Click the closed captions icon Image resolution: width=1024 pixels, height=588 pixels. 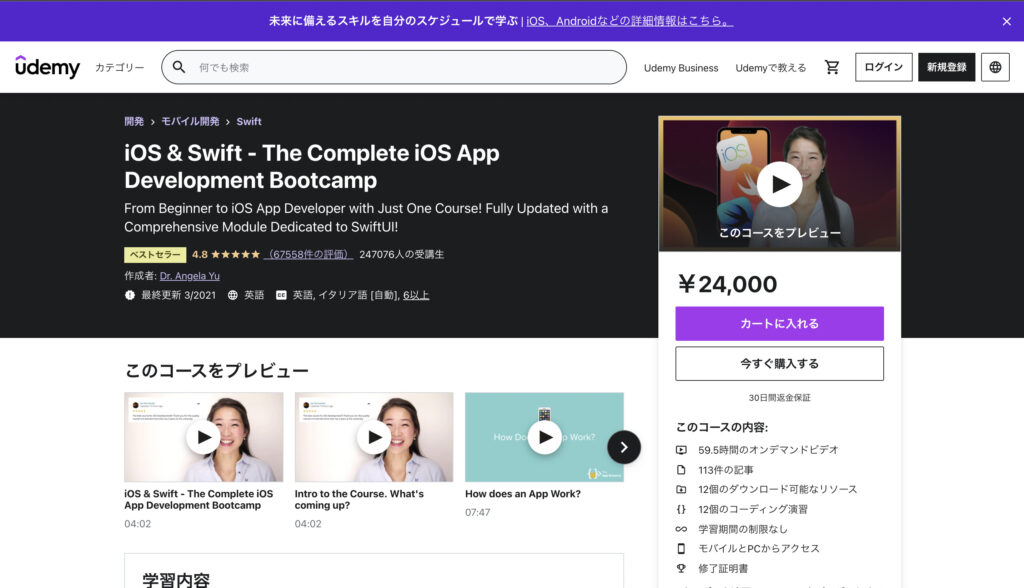(281, 295)
